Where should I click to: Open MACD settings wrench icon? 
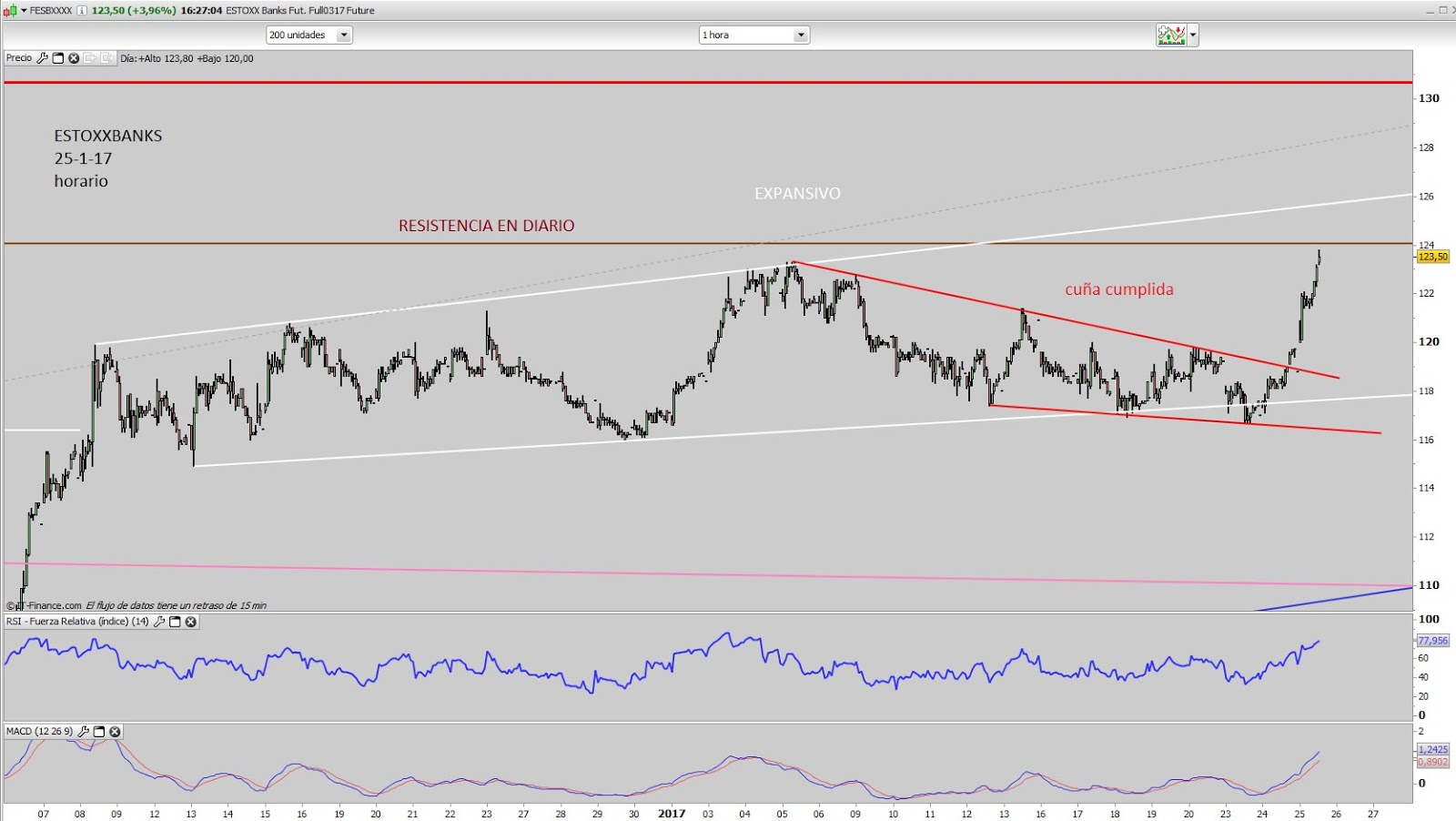coord(84,732)
